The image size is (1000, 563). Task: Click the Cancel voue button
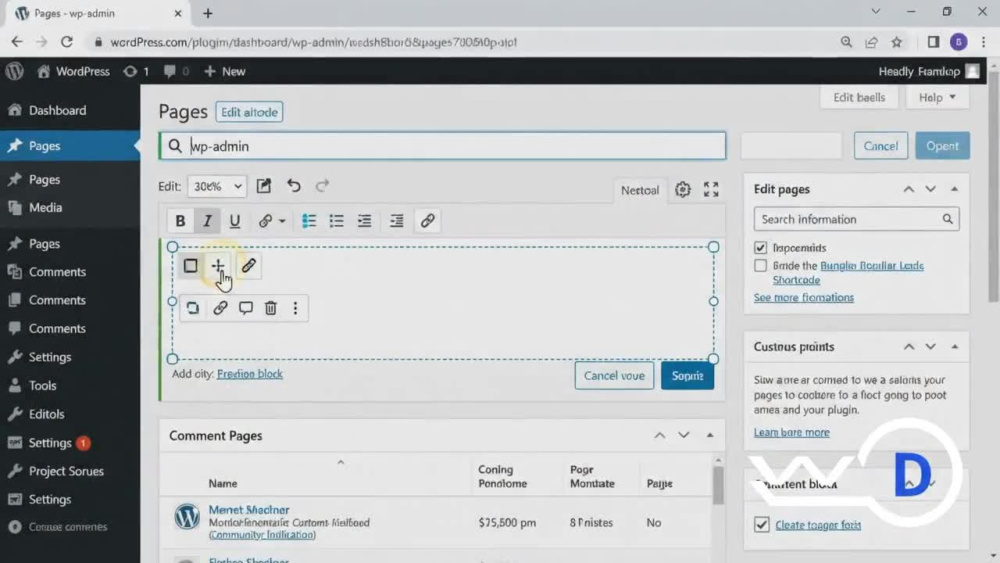point(614,376)
